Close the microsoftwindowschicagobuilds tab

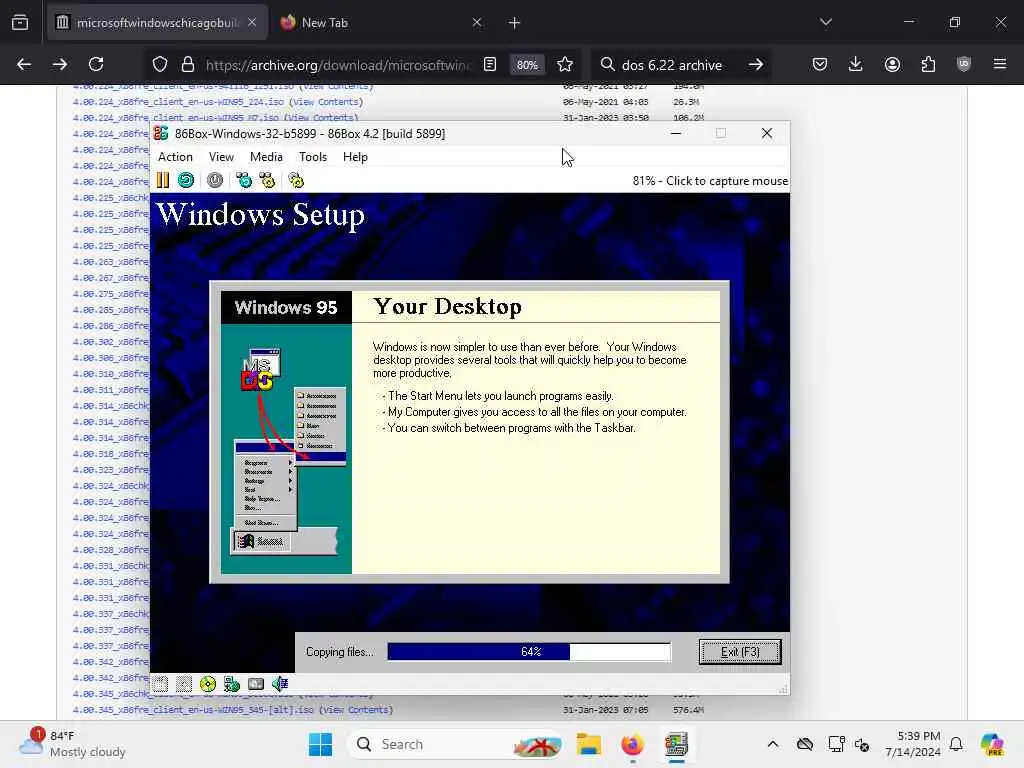(252, 23)
